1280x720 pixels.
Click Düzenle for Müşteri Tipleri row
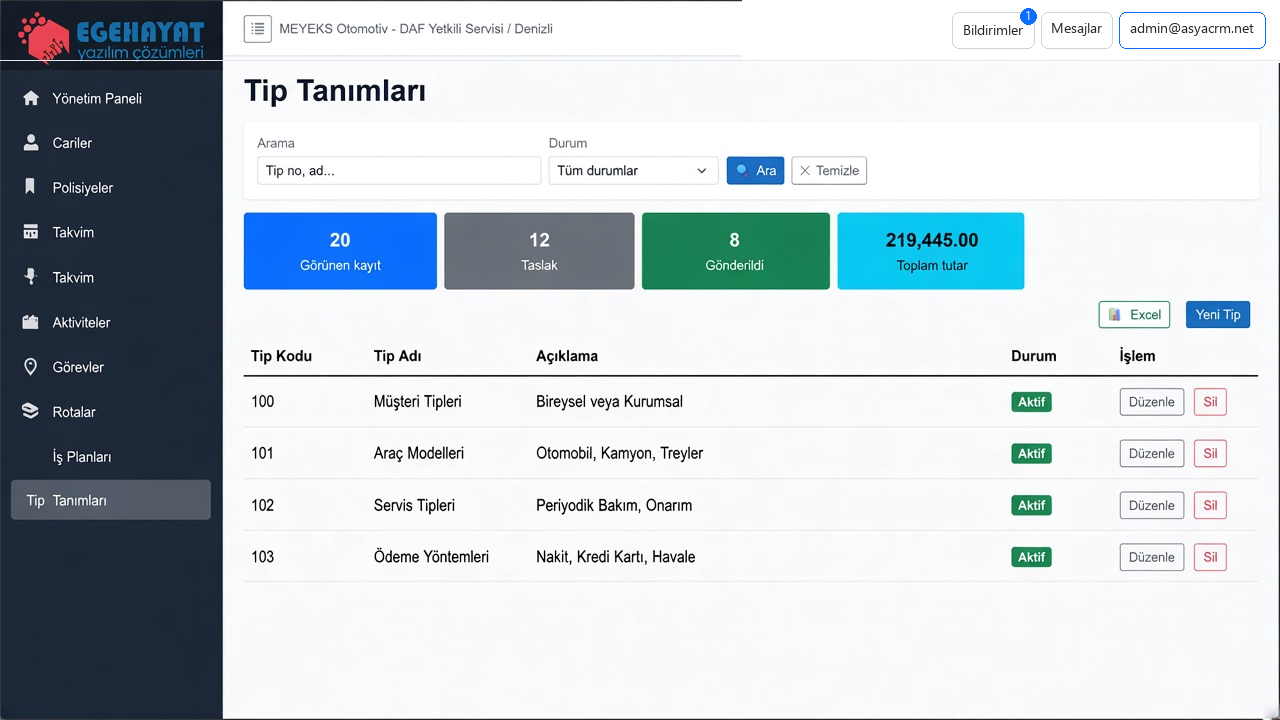tap(1152, 402)
